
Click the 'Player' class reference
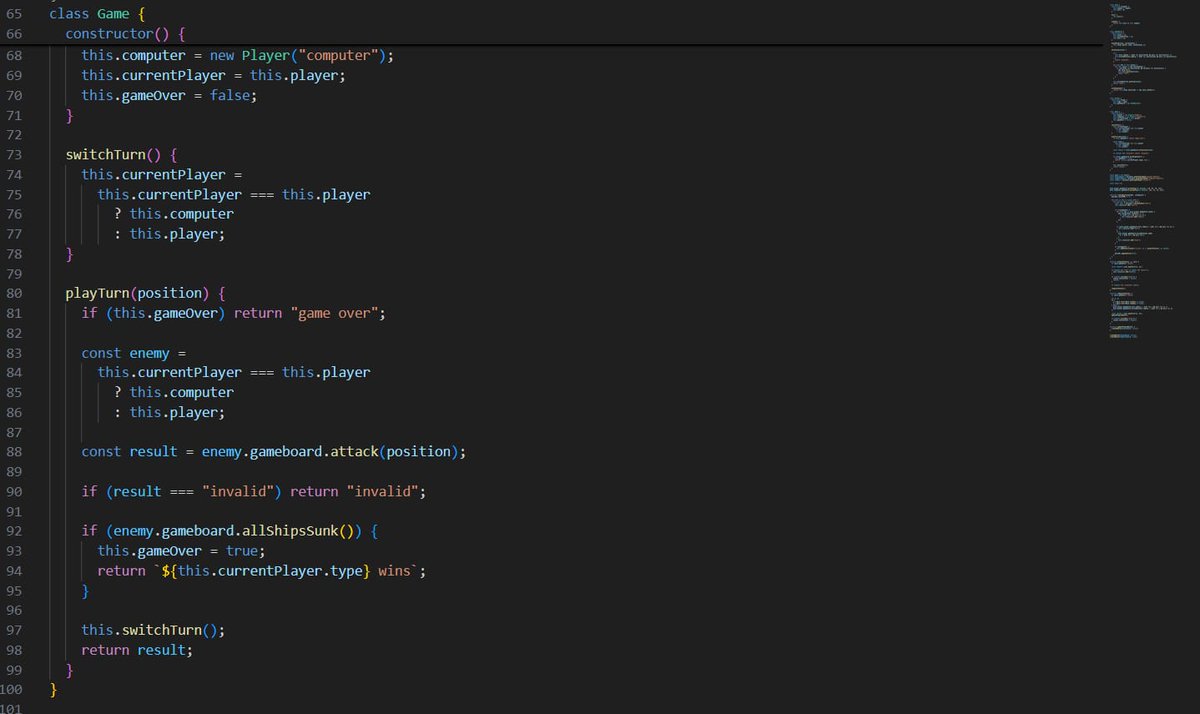click(265, 55)
